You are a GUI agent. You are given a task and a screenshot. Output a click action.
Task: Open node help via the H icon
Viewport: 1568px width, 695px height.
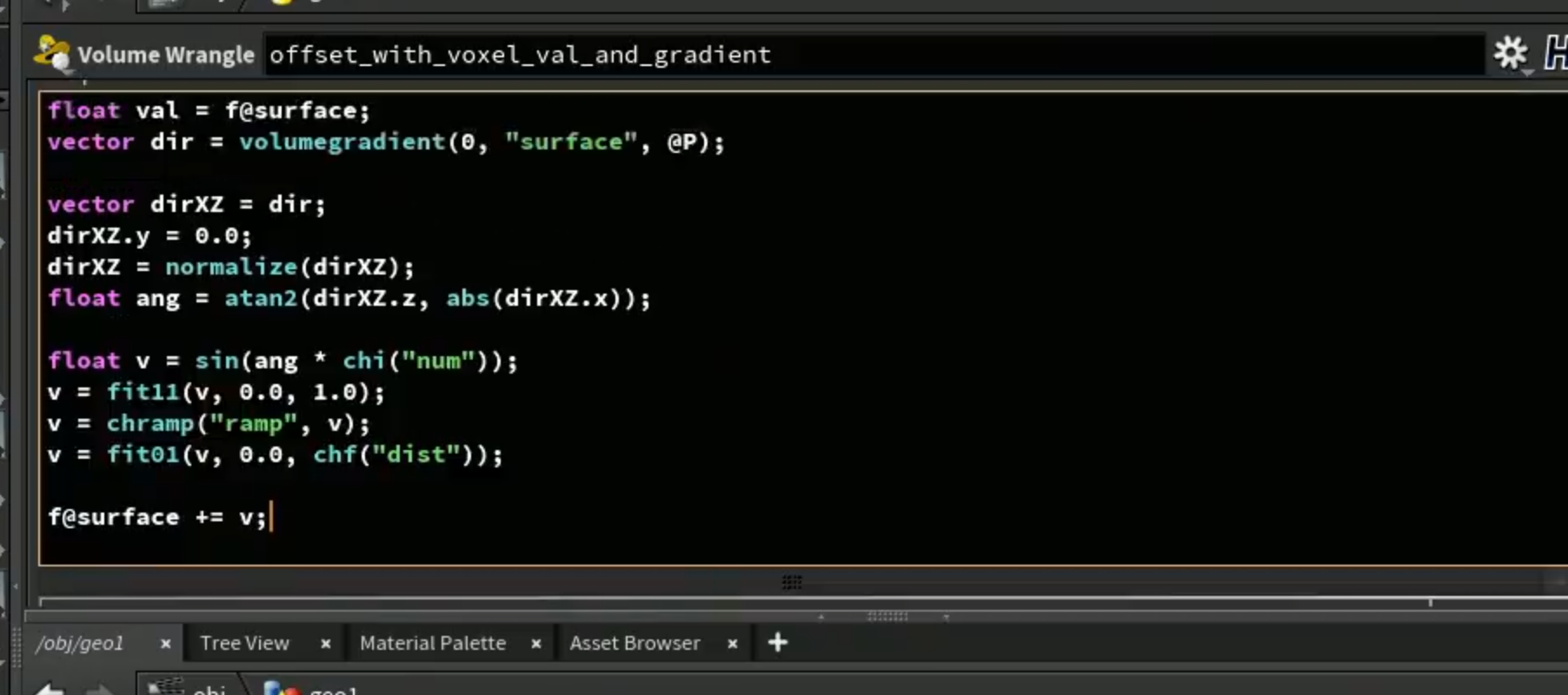[x=1556, y=54]
